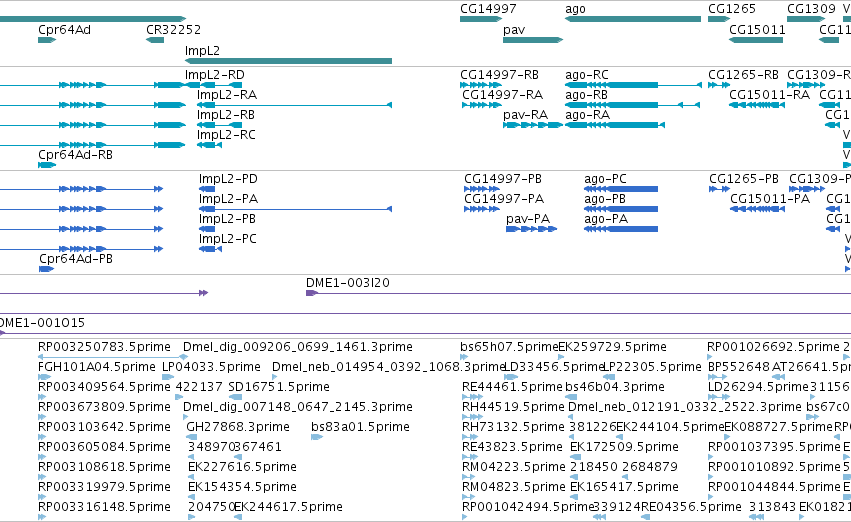Click the ago-RB transcript label

(586, 95)
